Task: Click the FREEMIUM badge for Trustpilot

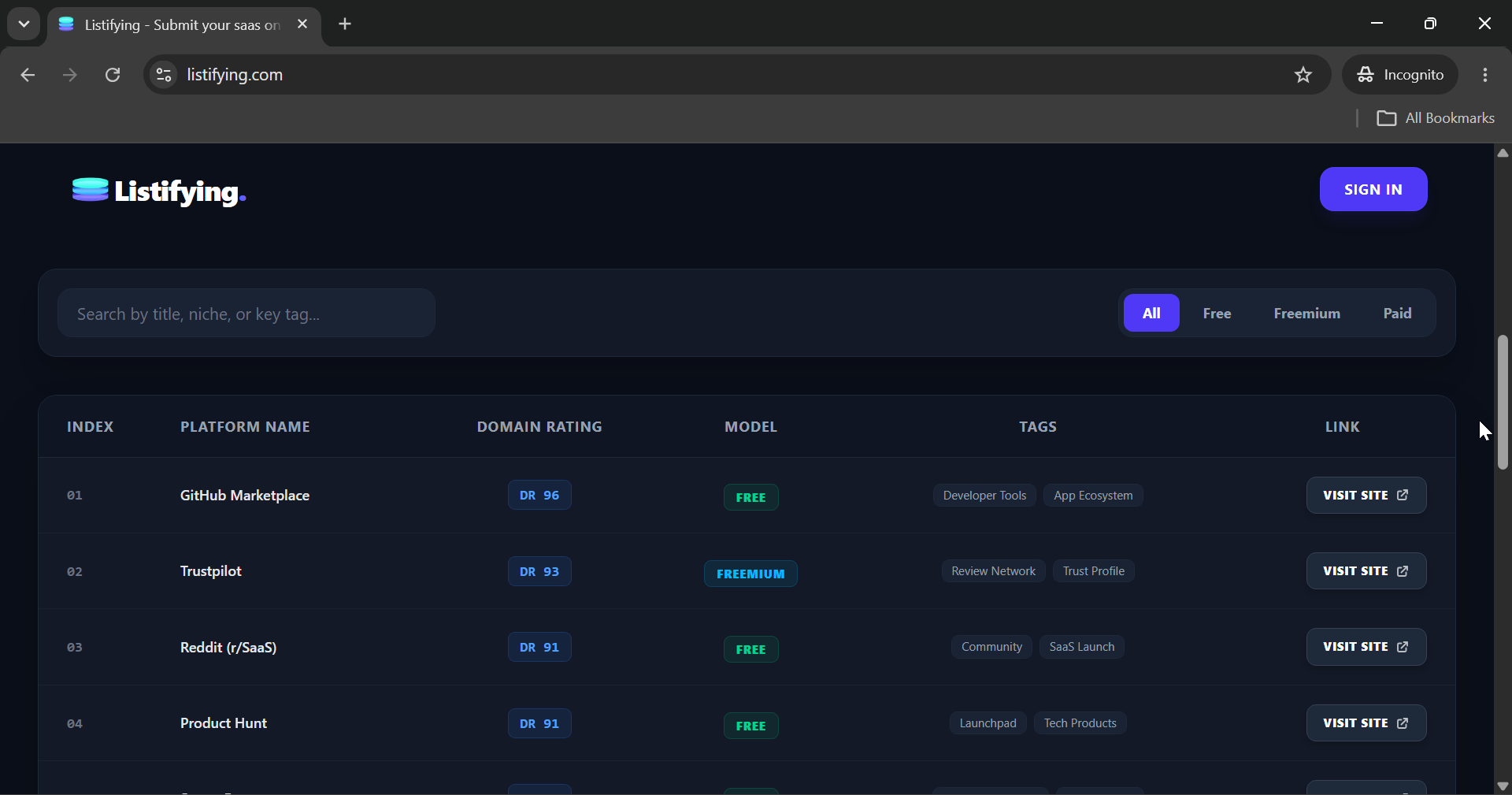Action: pos(750,574)
